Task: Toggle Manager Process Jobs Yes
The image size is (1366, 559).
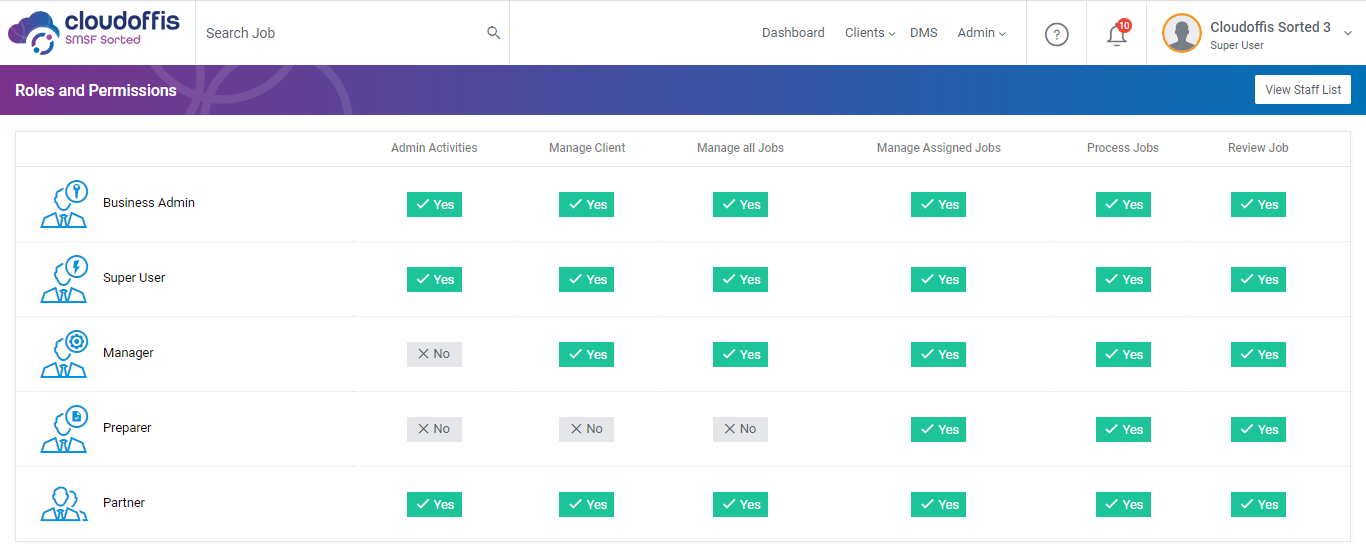Action: [1123, 354]
